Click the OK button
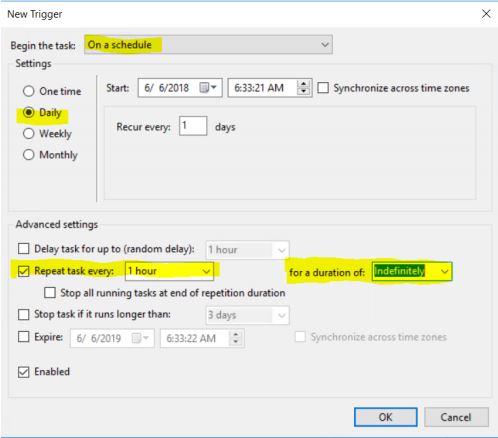 pyautogui.click(x=386, y=417)
